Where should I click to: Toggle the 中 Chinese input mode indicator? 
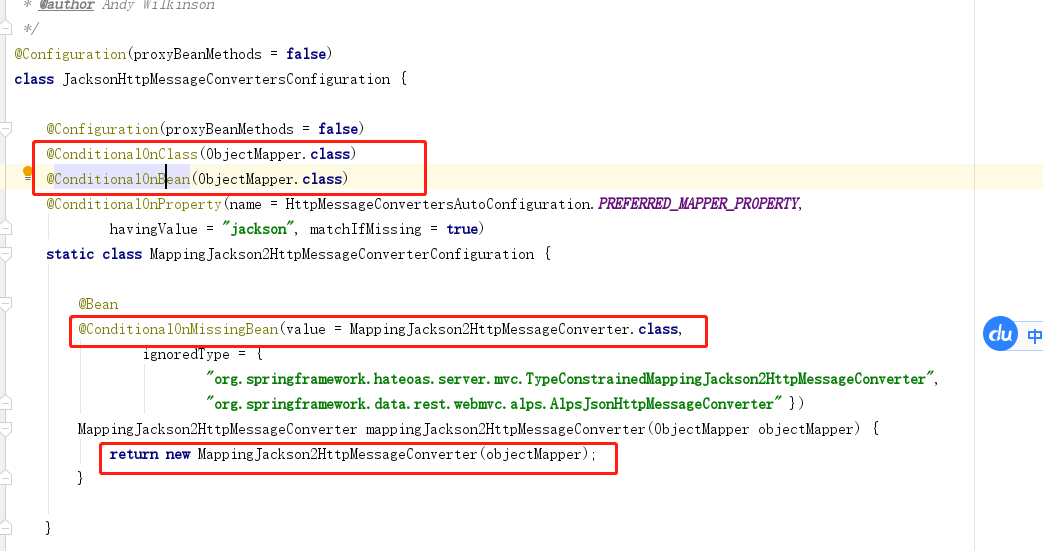[1034, 335]
